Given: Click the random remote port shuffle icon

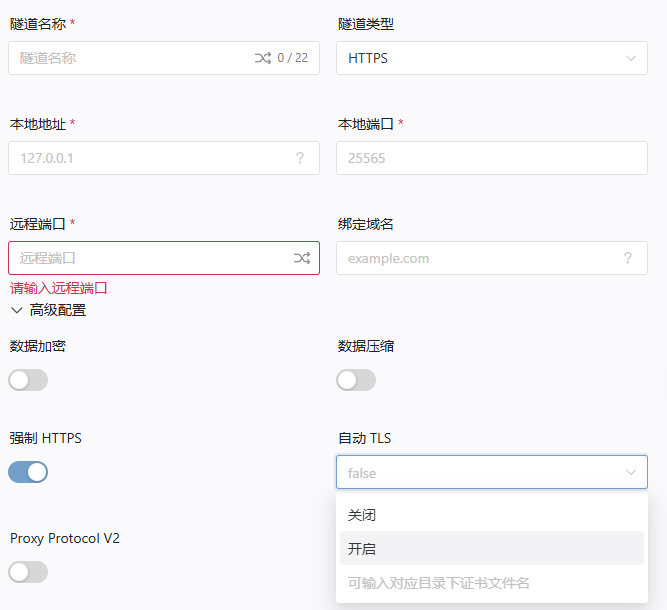Looking at the screenshot, I should pyautogui.click(x=301, y=258).
